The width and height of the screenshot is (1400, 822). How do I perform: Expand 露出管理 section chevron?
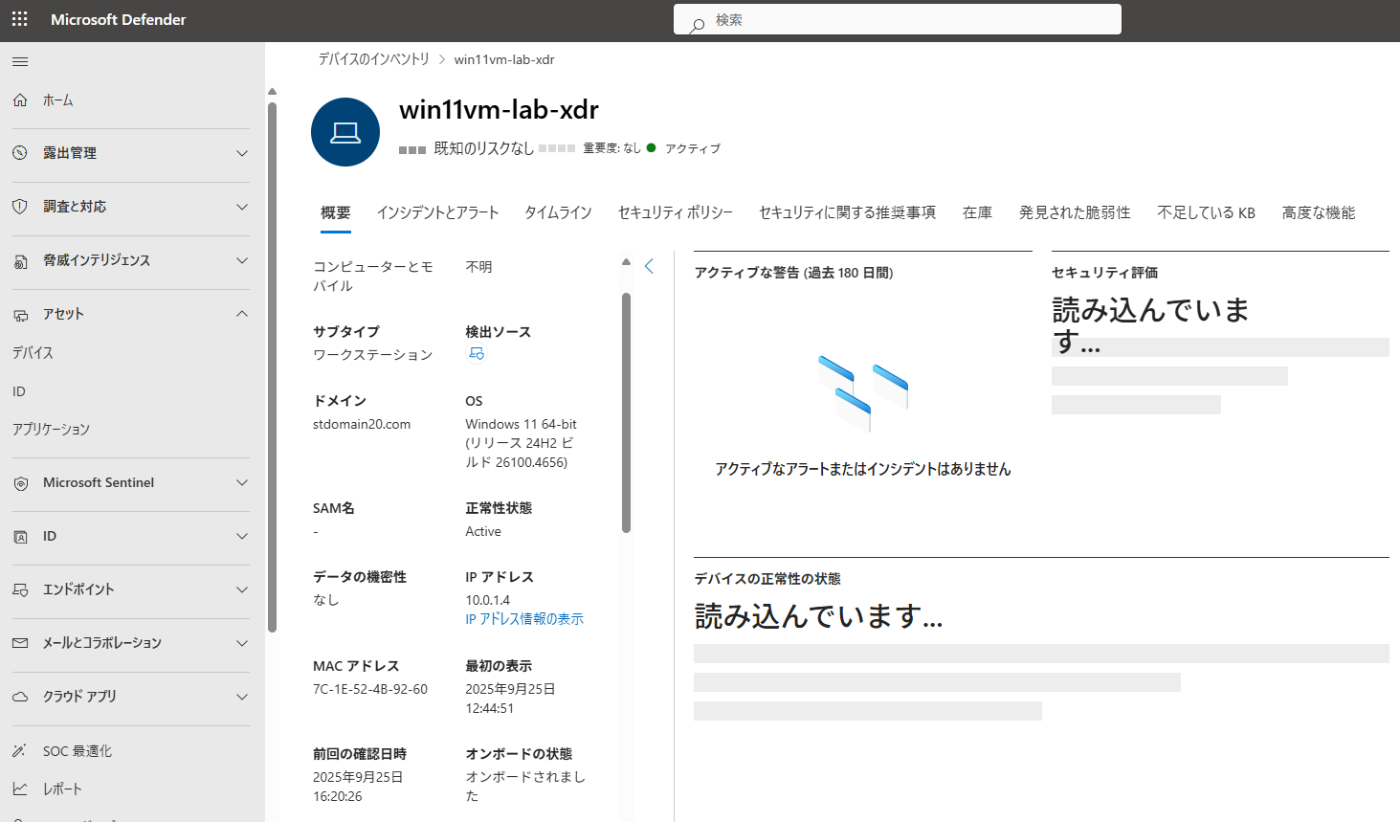coord(241,153)
